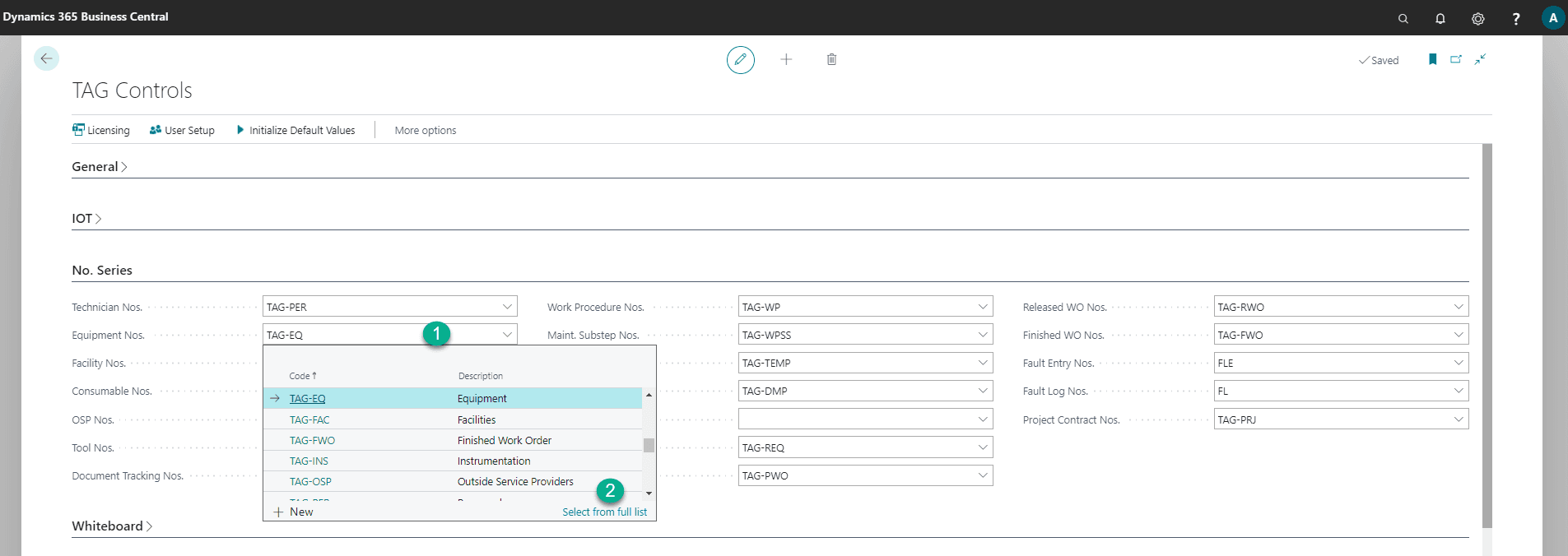Sort by the Code column header
Screen dimensions: 1568x556
coord(302,376)
